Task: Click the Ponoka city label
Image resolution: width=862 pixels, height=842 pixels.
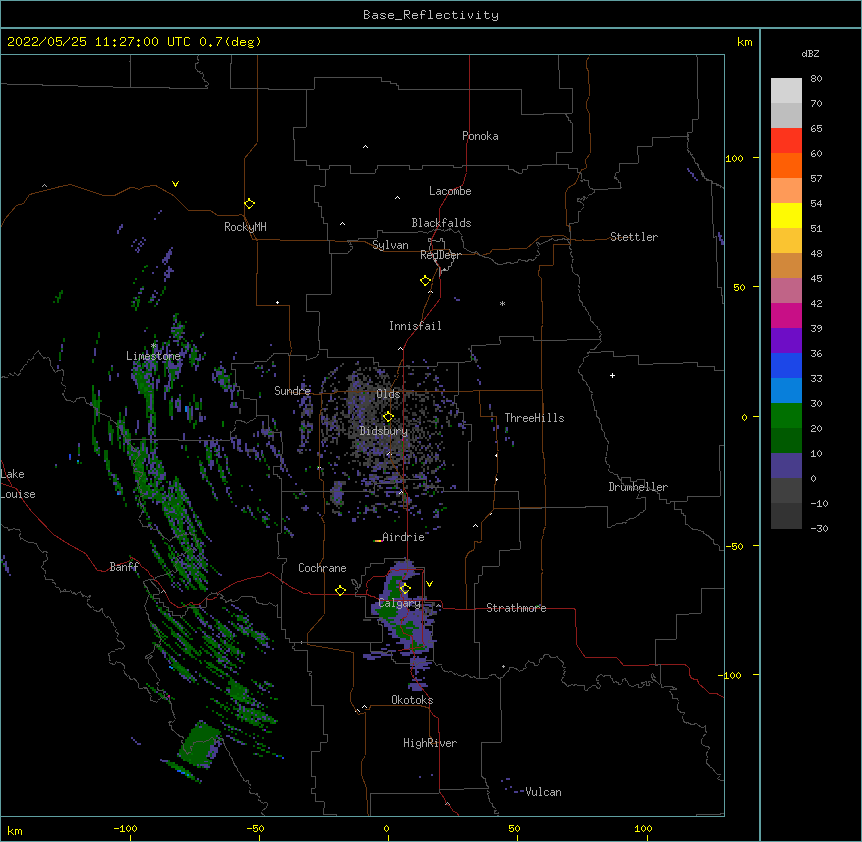Action: [480, 136]
